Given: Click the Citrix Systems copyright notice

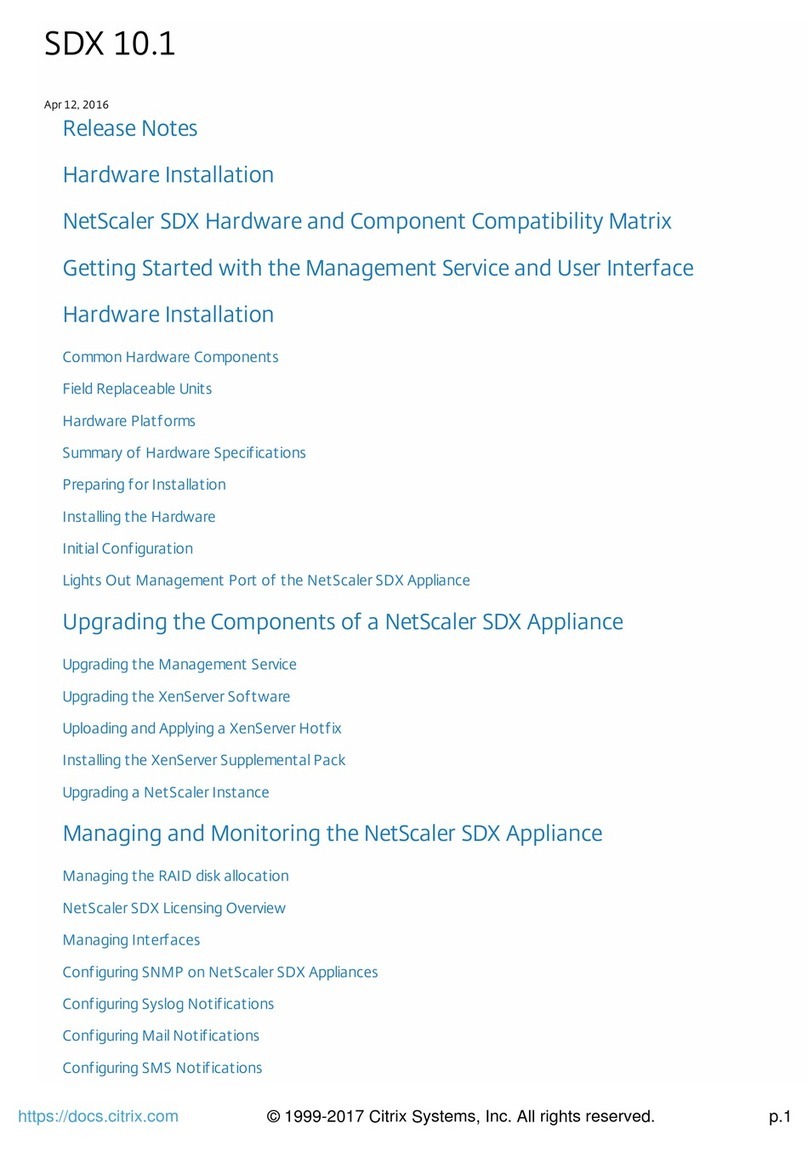Looking at the screenshot, I should [460, 1116].
